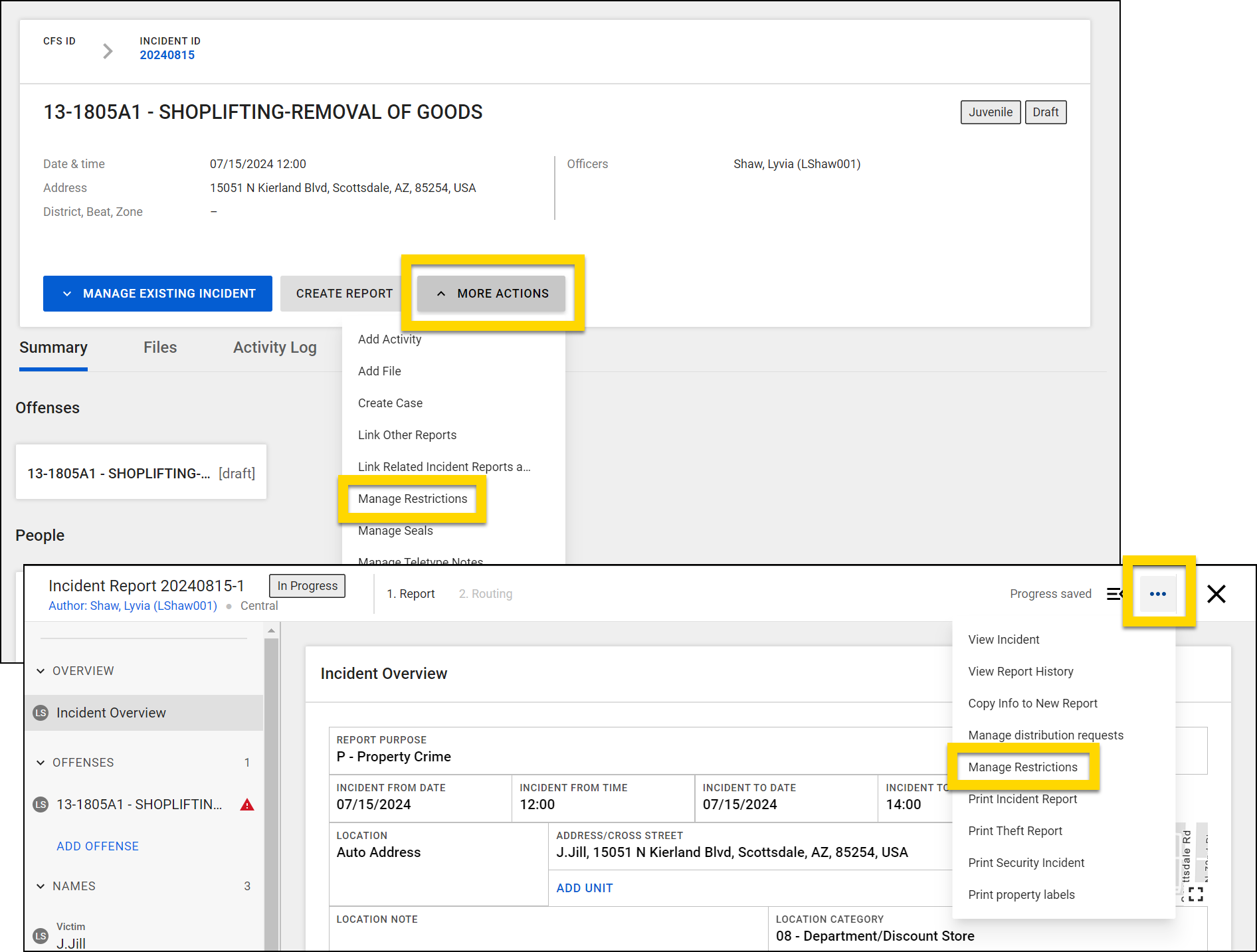Click the warning triangle on the shoplifting offense
Image resolution: width=1257 pixels, height=952 pixels.
pyautogui.click(x=246, y=804)
